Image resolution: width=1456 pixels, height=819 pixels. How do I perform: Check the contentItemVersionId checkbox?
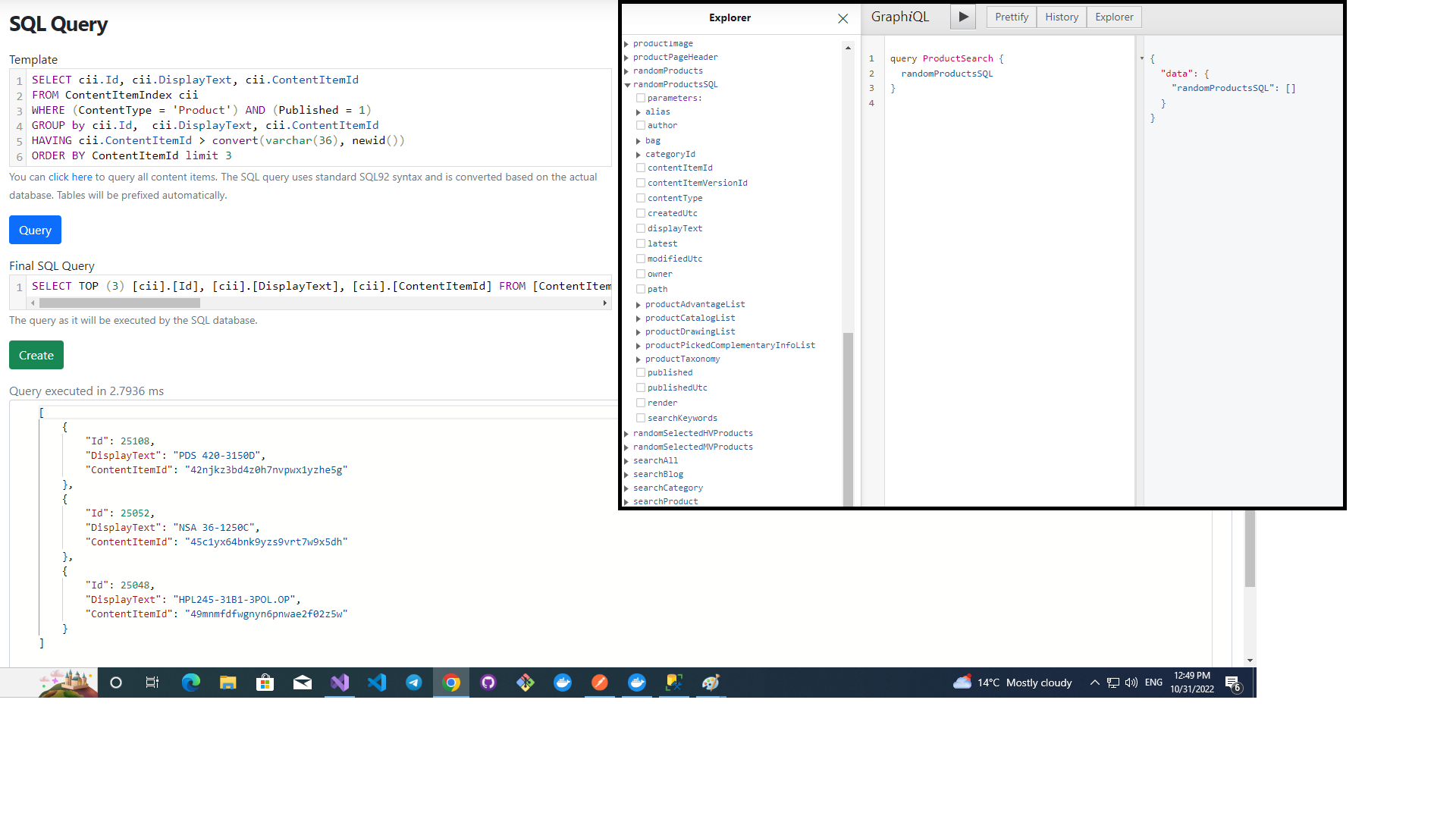click(x=641, y=183)
